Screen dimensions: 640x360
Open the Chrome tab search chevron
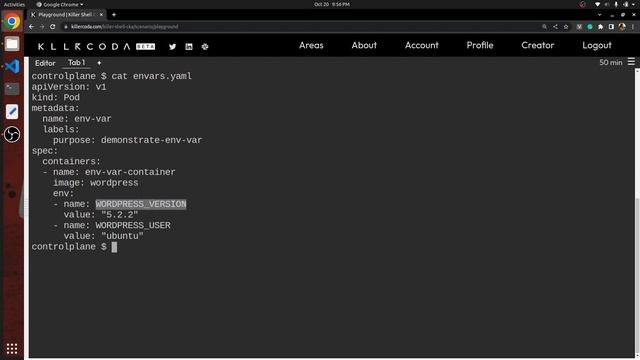[x=599, y=15]
